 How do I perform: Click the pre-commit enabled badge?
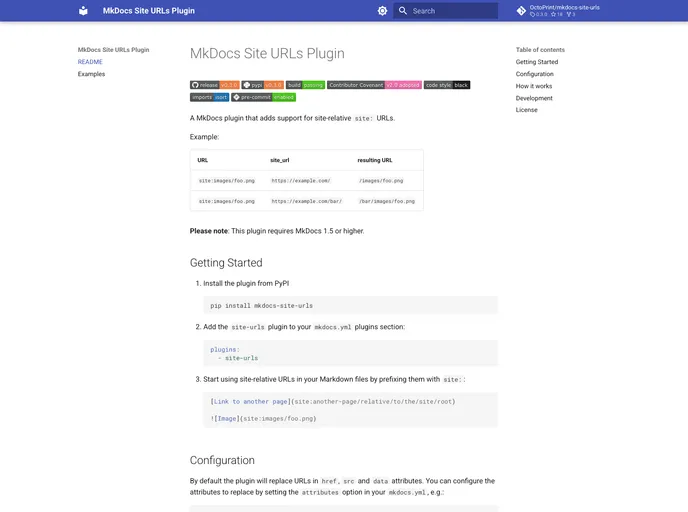click(264, 97)
